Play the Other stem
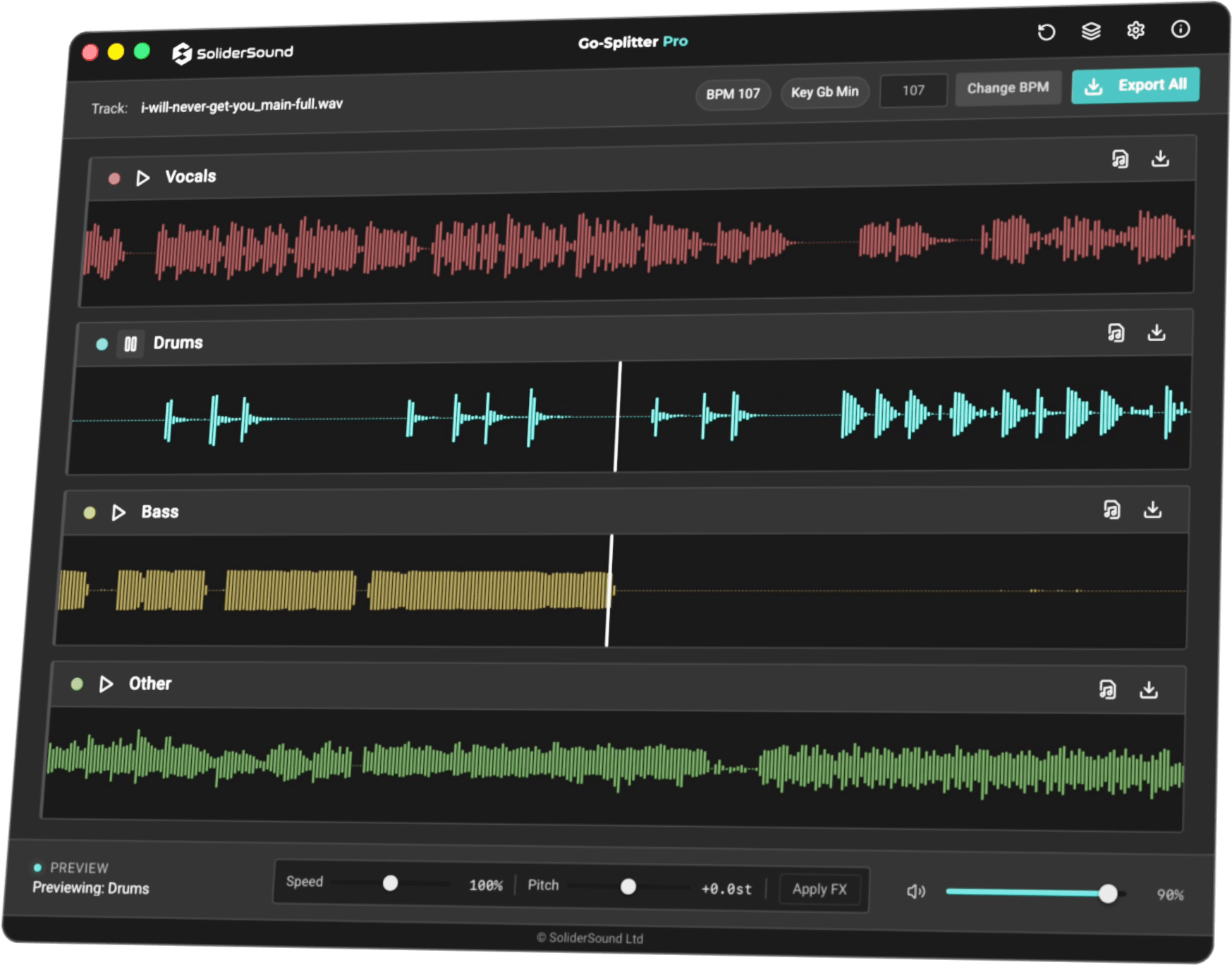The image size is (1232, 965). point(106,684)
